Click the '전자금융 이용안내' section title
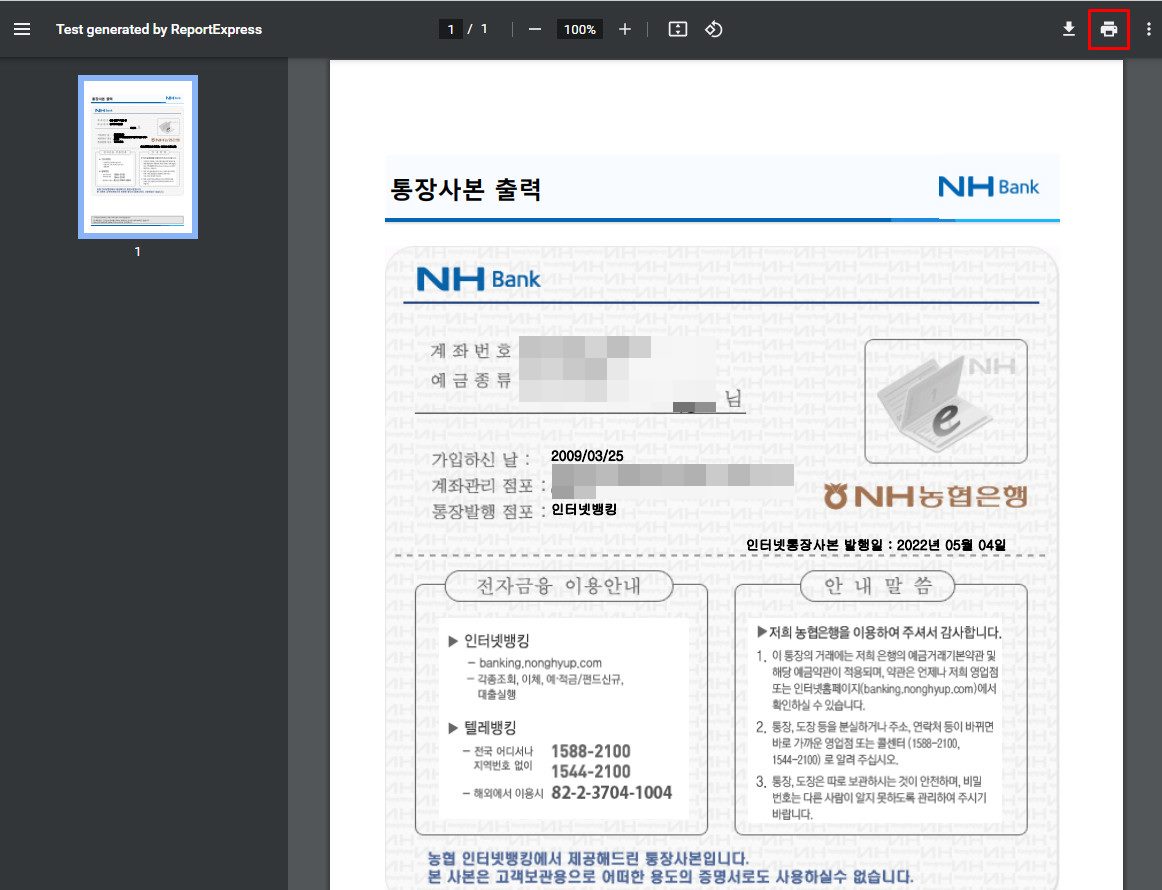The image size is (1162, 890). coord(559,587)
